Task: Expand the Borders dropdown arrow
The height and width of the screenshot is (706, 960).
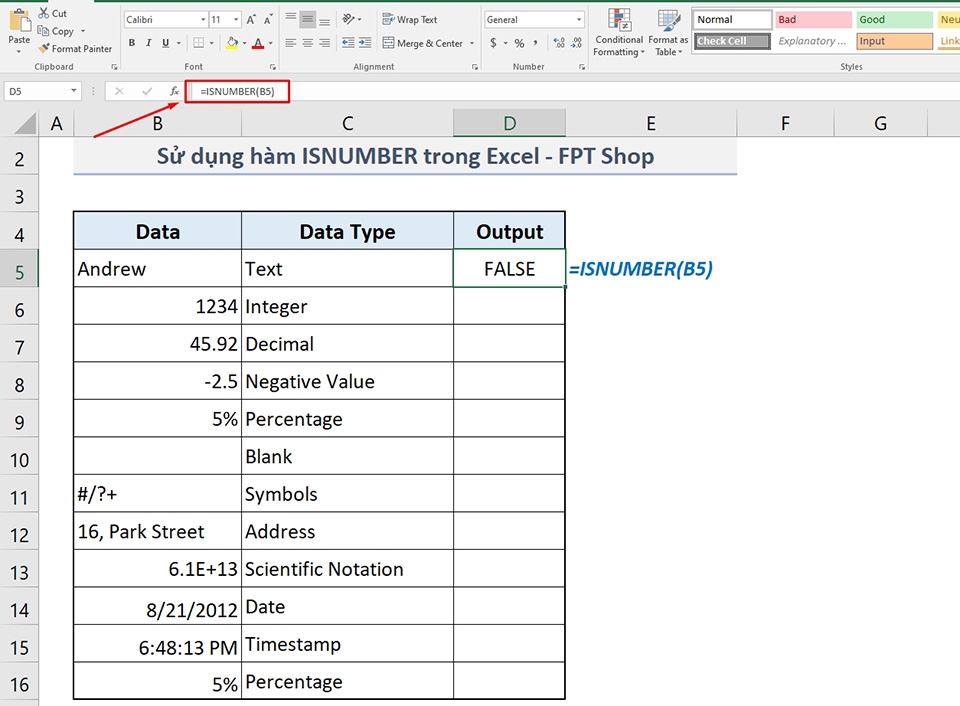Action: click(212, 41)
